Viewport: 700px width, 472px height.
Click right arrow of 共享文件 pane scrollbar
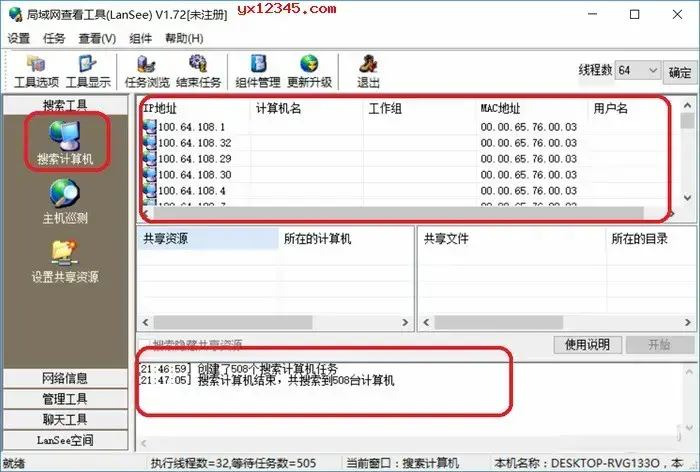tap(688, 322)
